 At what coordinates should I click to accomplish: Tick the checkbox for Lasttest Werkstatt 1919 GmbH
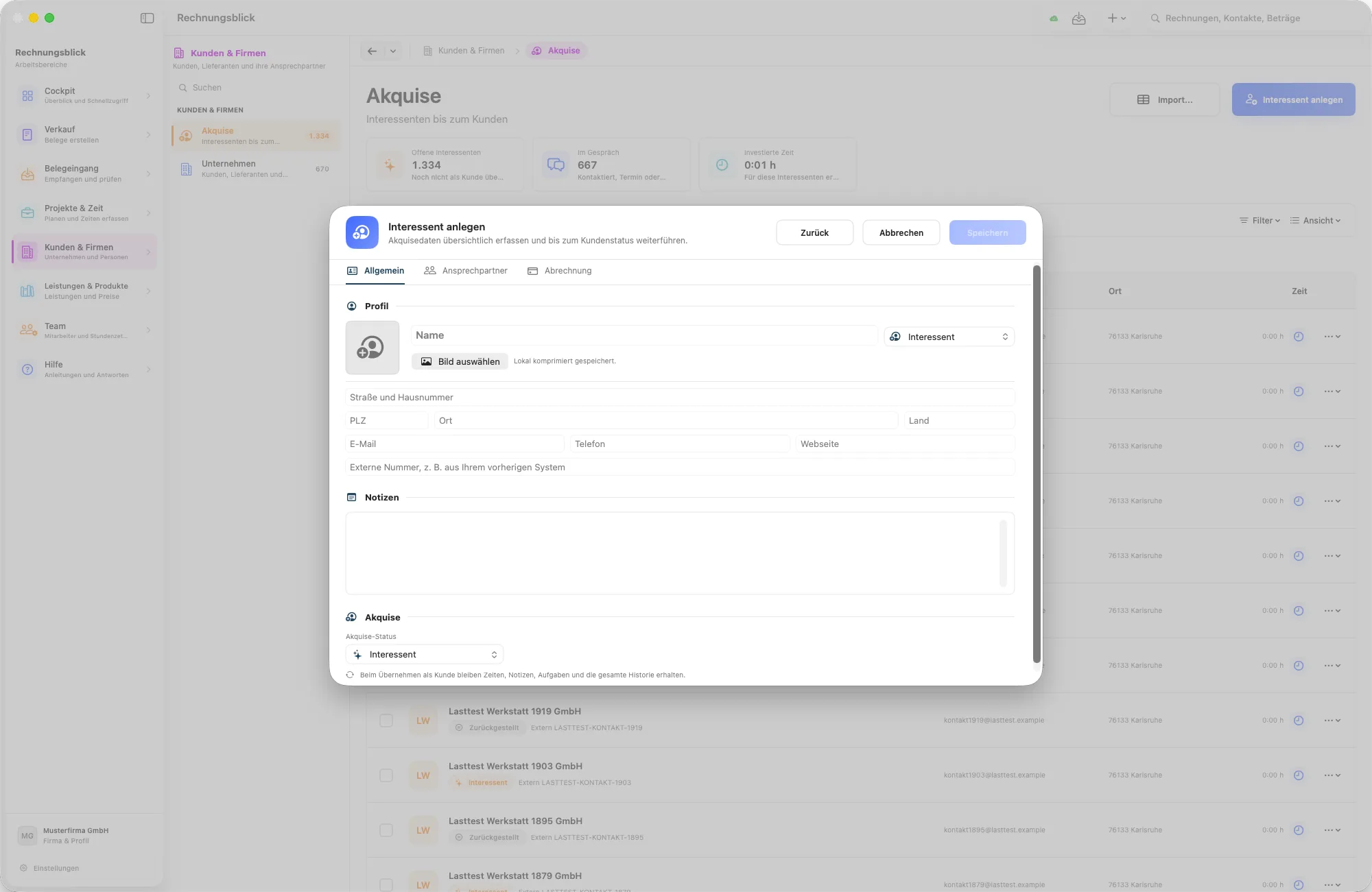pyautogui.click(x=386, y=721)
